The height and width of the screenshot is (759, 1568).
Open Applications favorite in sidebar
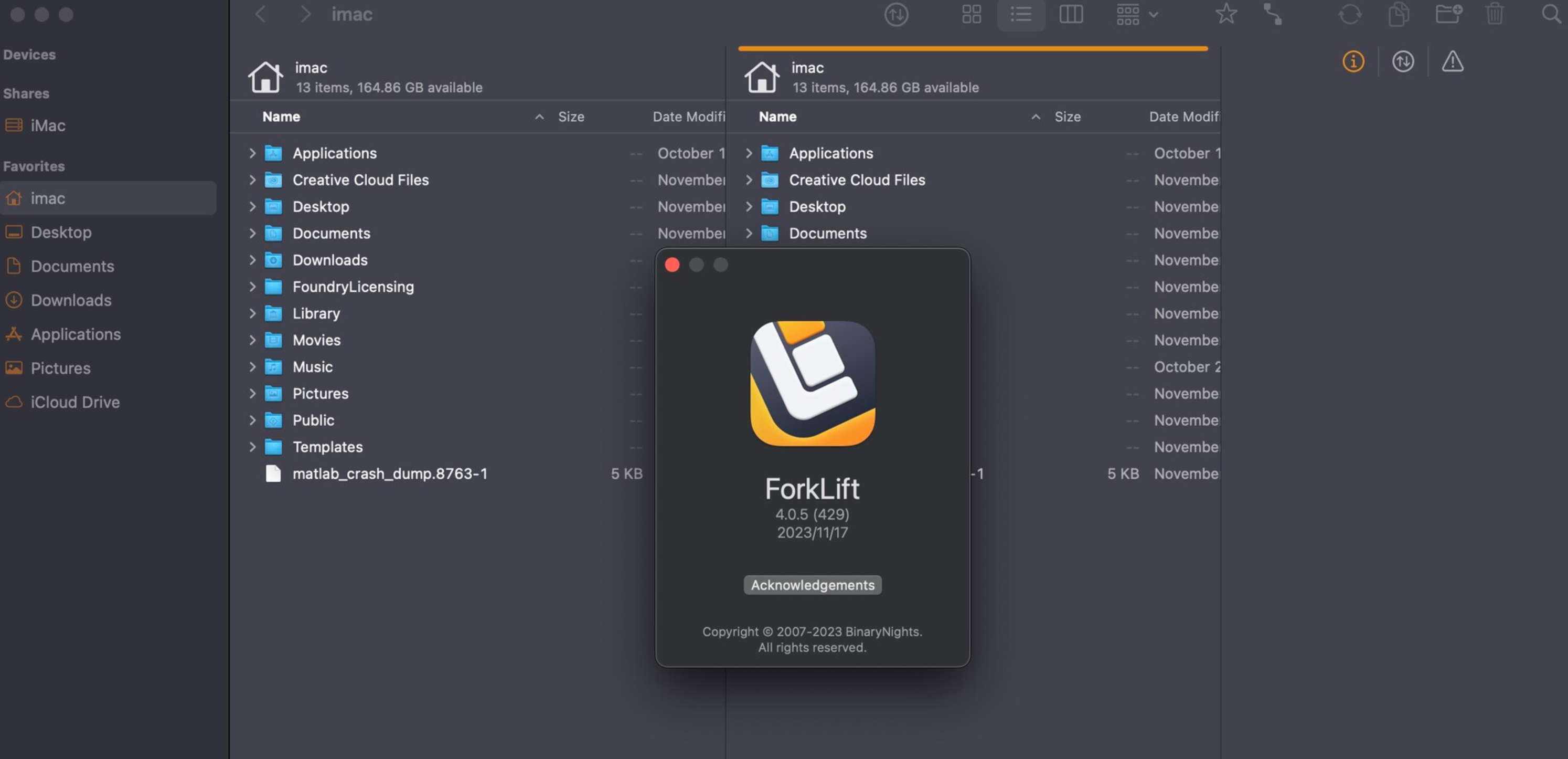[x=109, y=334]
